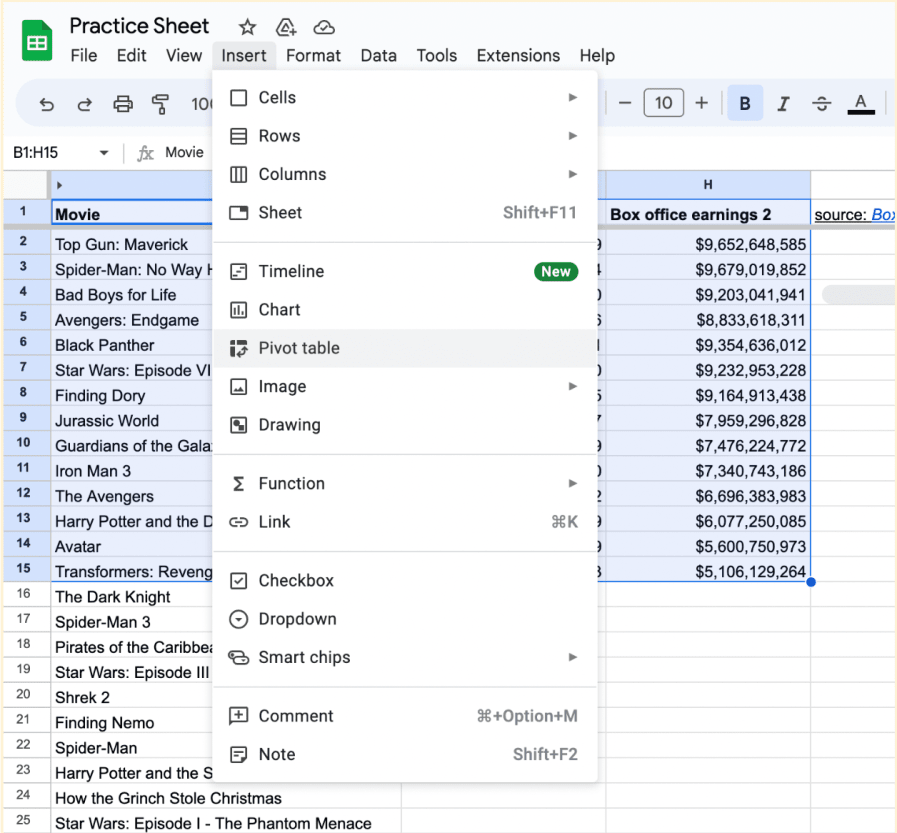Select the Black Panther cell
The height and width of the screenshot is (833, 897).
132,345
